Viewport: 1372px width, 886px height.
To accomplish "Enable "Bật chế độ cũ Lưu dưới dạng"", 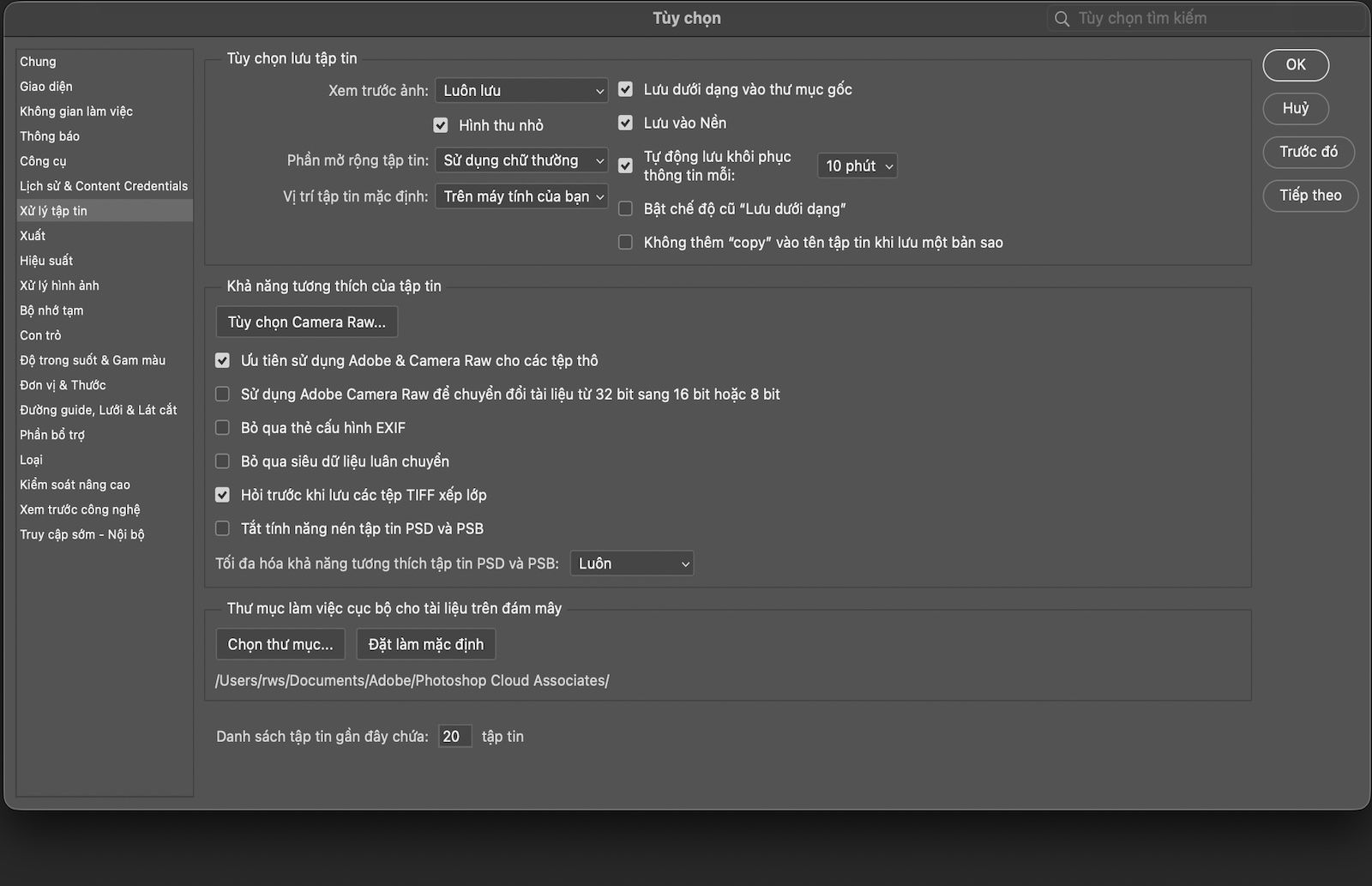I will tap(626, 208).
